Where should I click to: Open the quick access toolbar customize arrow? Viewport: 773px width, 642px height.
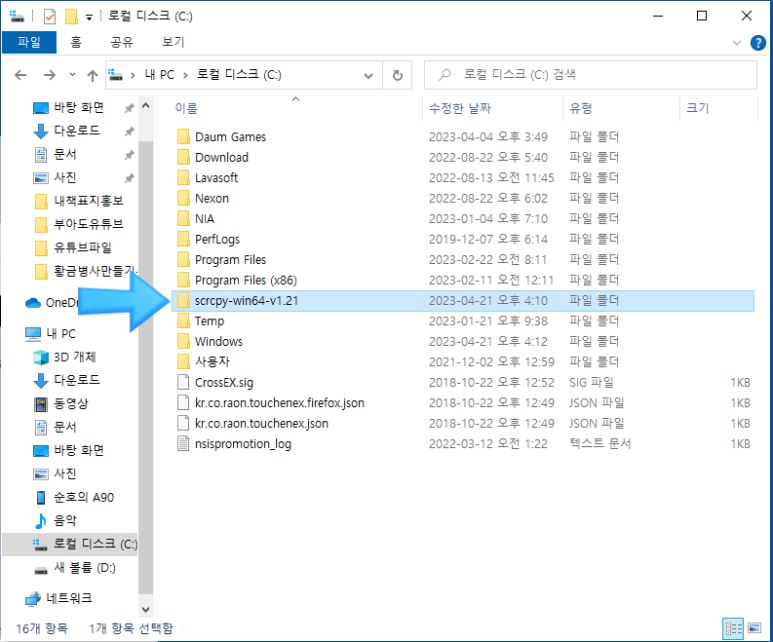(x=89, y=17)
